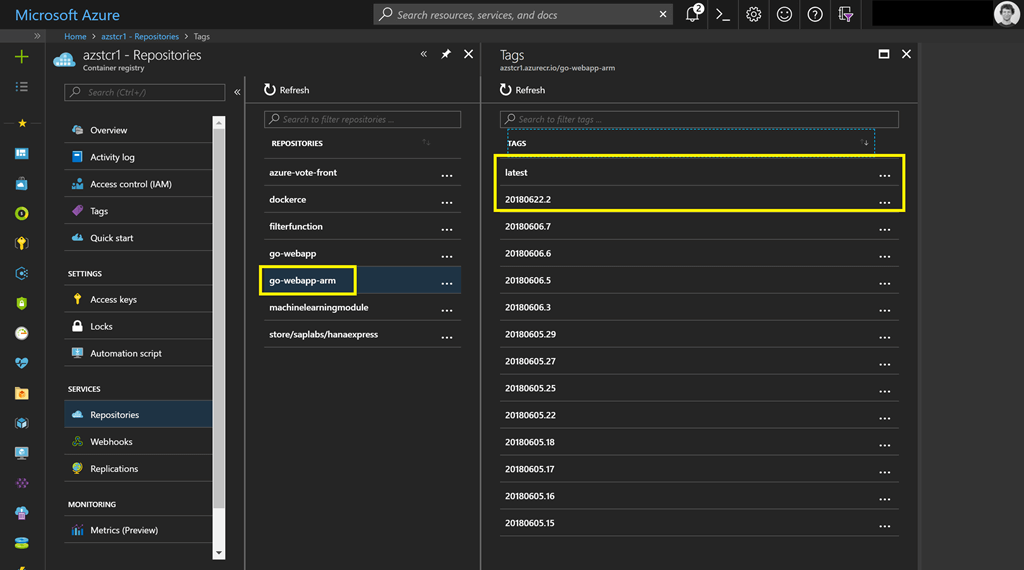Click the filter tags search field
The image size is (1024, 570).
tap(699, 119)
